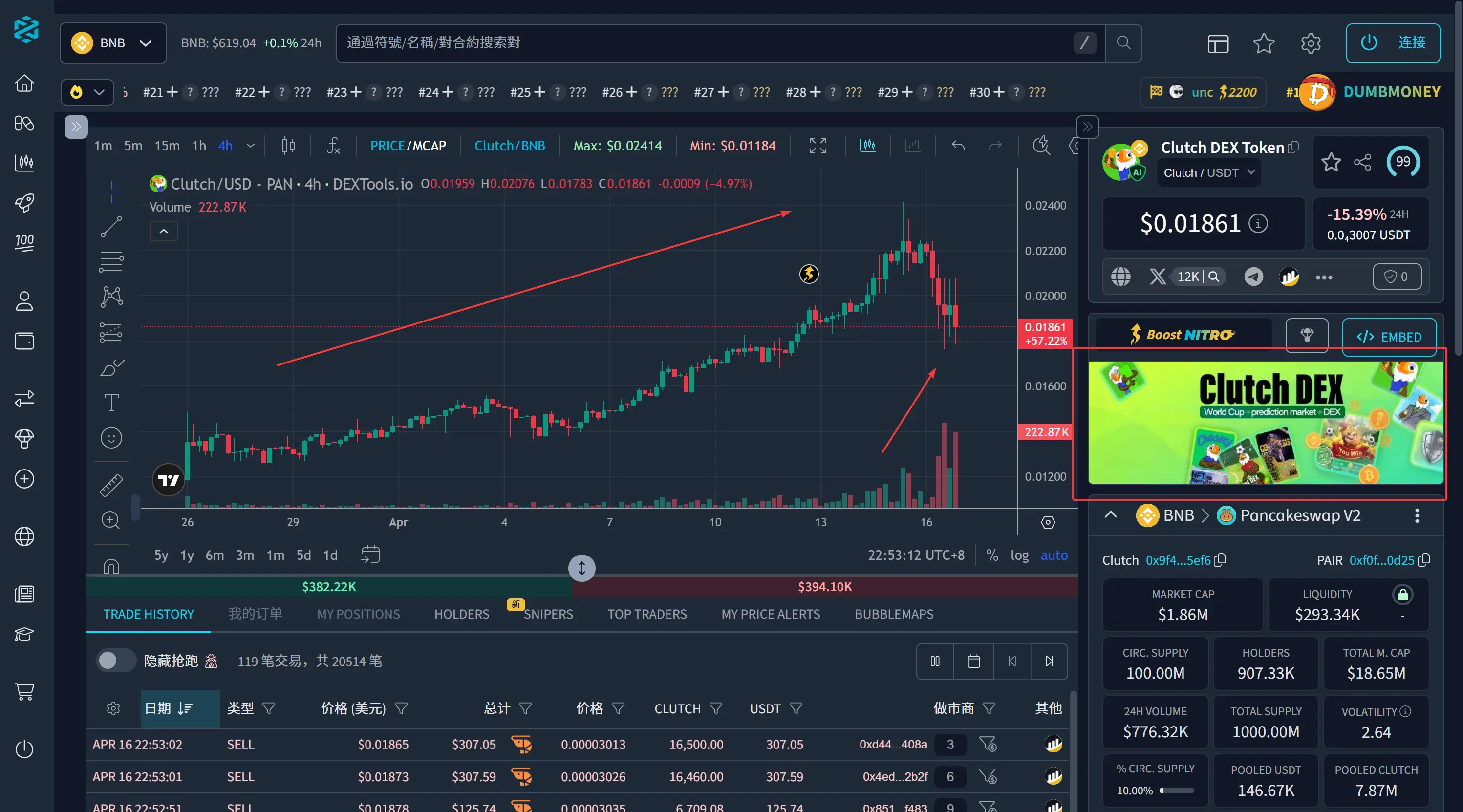Click the Telegram link icon

click(1253, 277)
